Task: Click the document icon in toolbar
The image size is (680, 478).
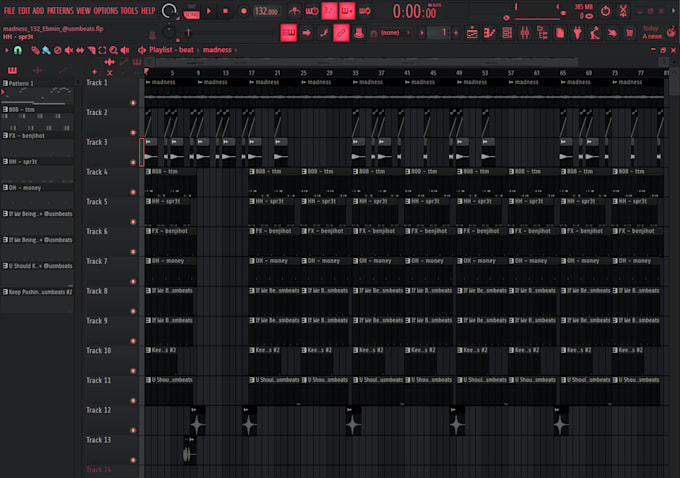Action: [x=560, y=33]
